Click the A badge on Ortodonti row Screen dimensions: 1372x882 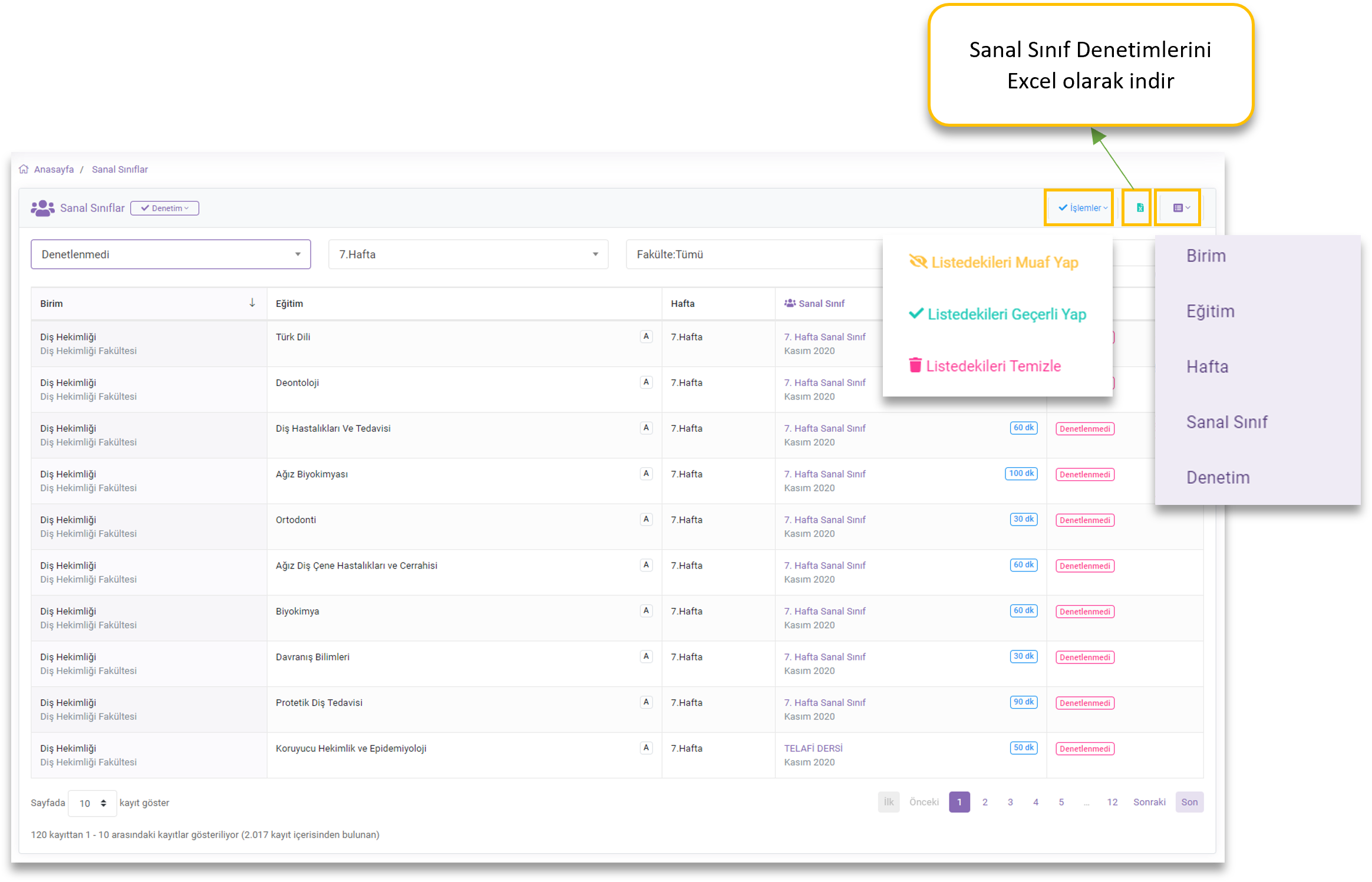tap(646, 519)
